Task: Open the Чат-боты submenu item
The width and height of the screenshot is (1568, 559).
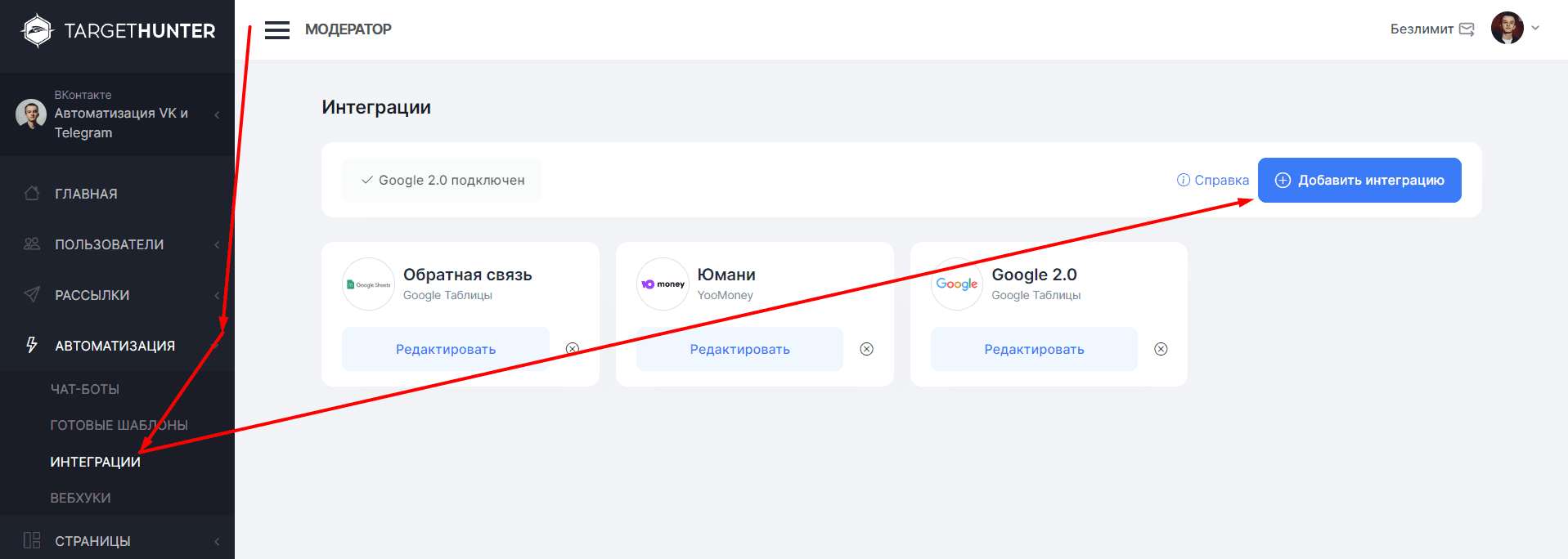Action: [x=85, y=389]
